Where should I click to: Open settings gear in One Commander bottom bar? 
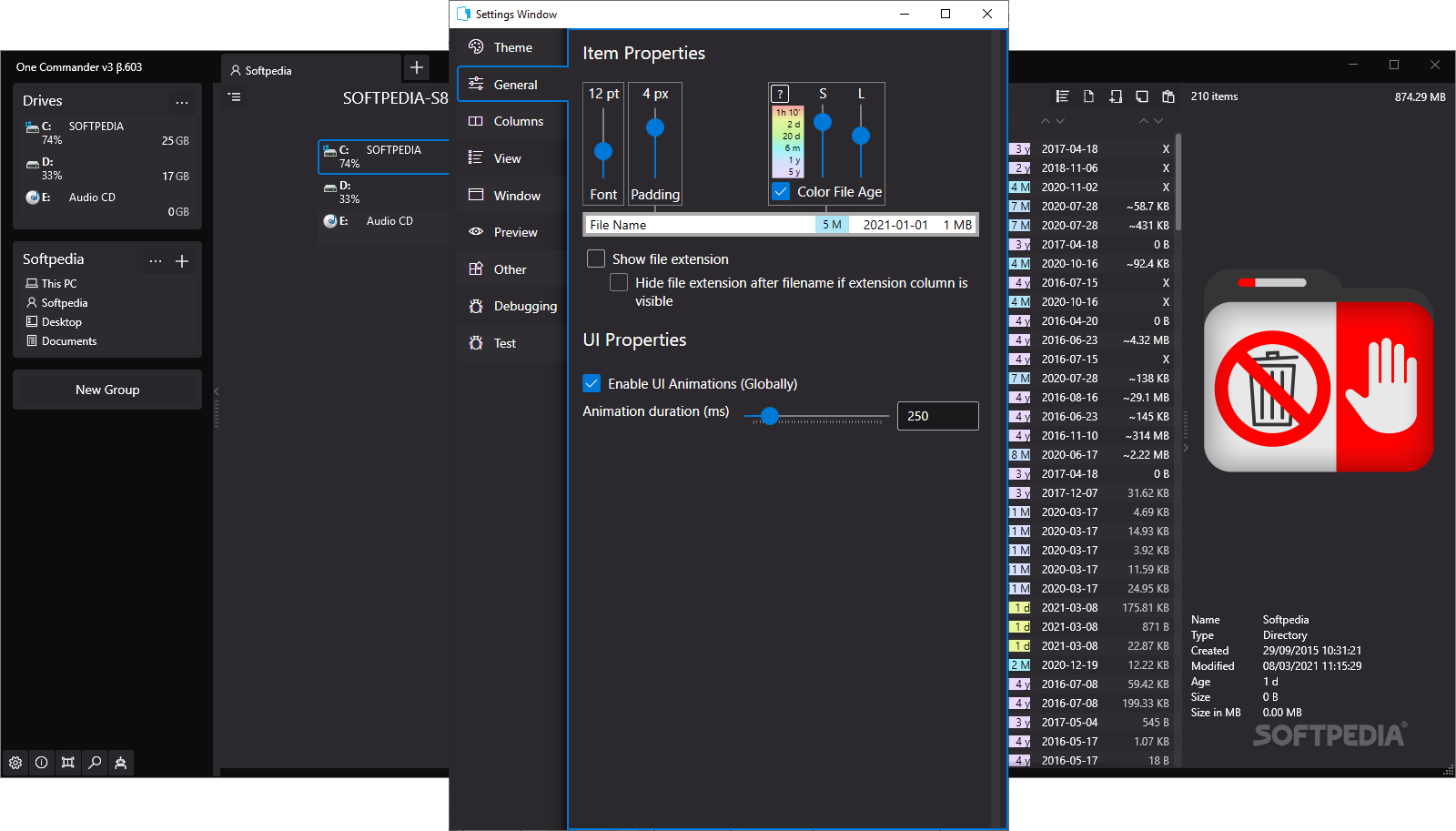[x=15, y=763]
